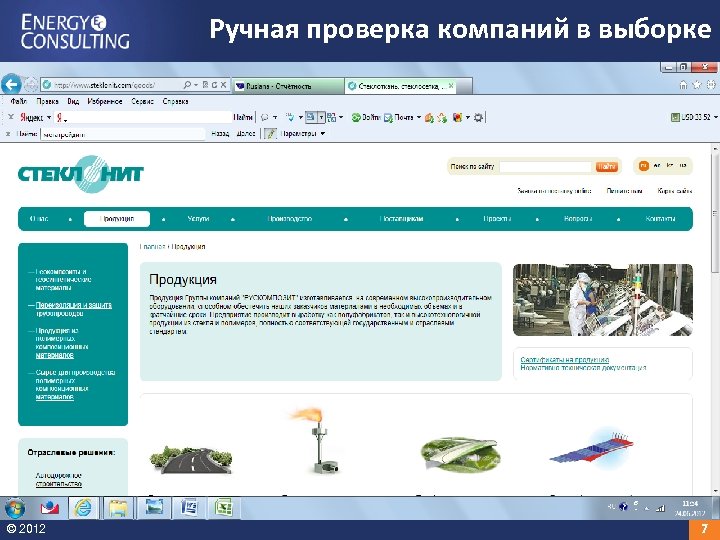Viewport: 720px width, 540px height.
Task: Click the Stop (X) icon in address bar
Action: point(223,85)
